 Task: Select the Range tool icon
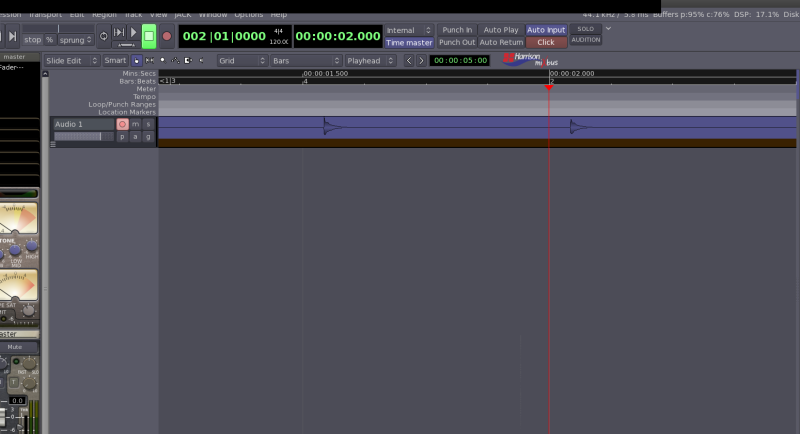point(149,61)
